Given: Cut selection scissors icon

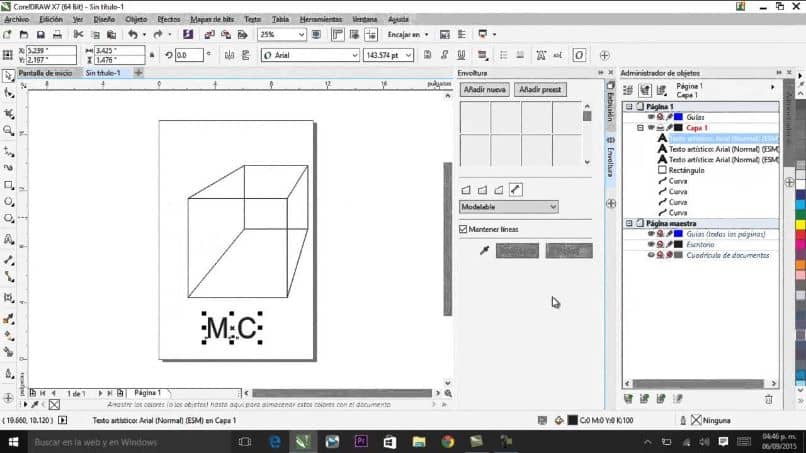Looking at the screenshot, I should pyautogui.click(x=78, y=34).
